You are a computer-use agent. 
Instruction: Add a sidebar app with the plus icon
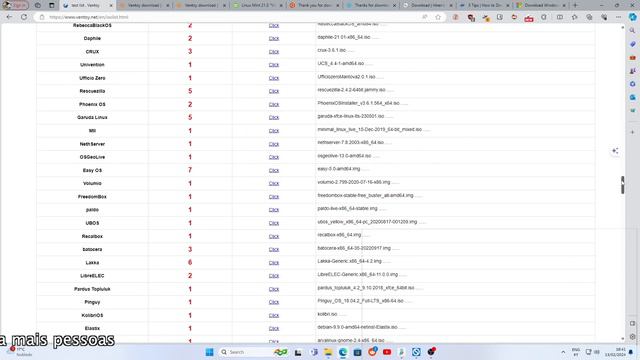point(632,132)
